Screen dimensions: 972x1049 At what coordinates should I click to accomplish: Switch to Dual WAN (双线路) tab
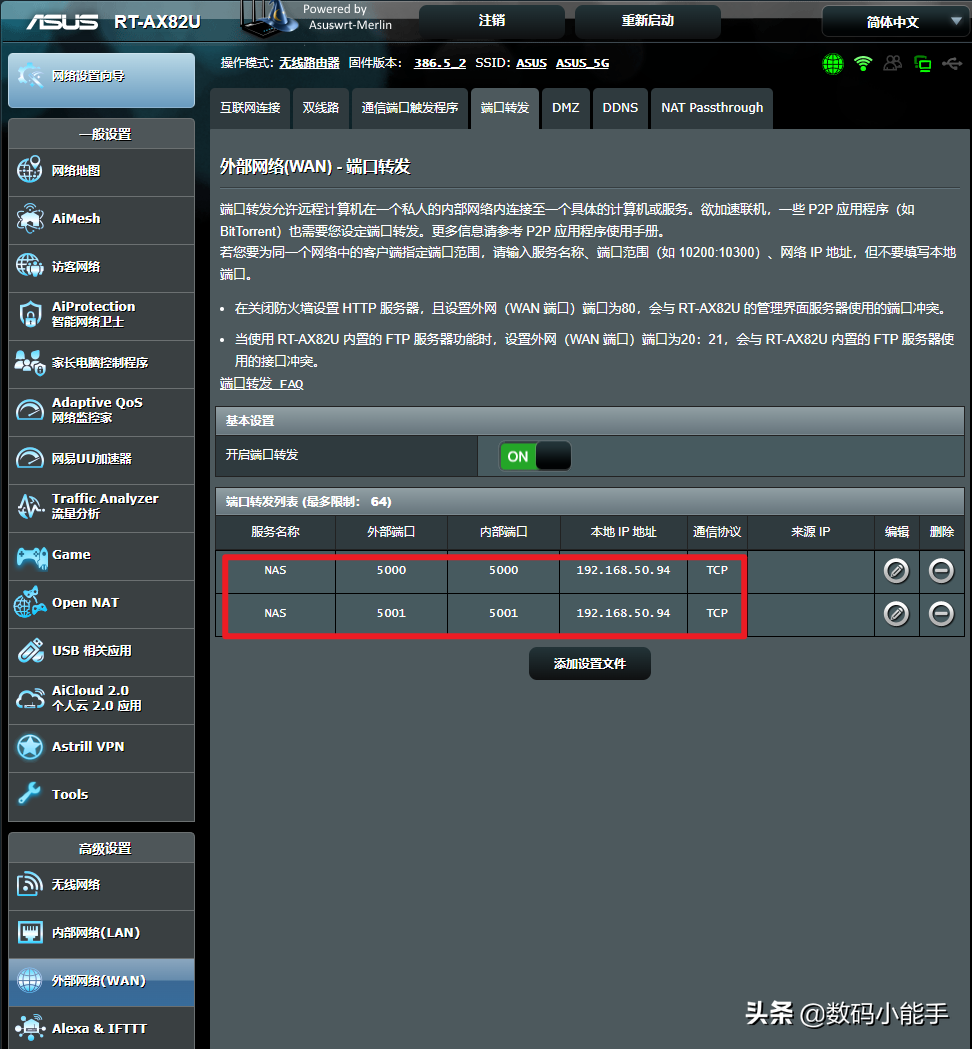[320, 108]
